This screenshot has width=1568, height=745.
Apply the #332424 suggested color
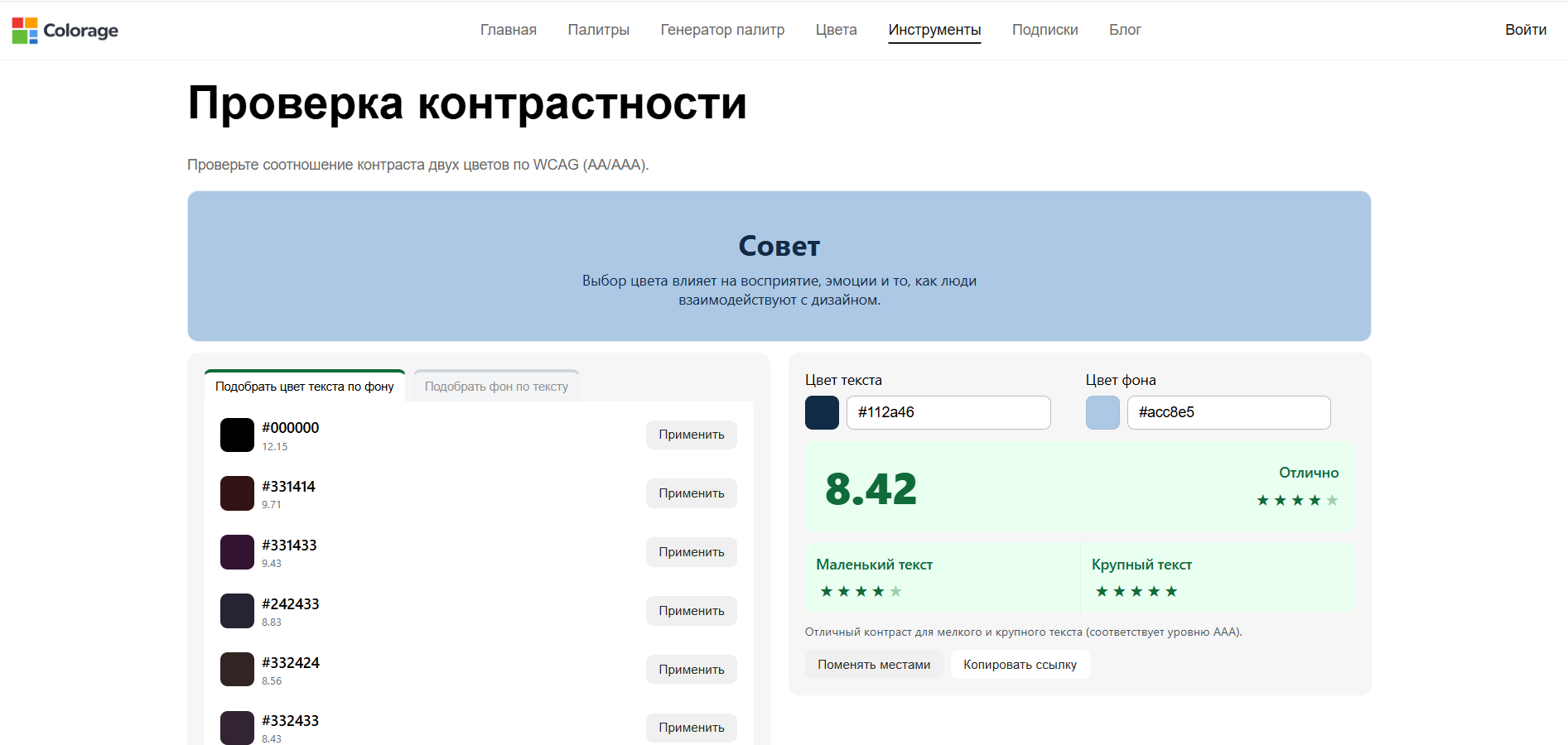pos(691,670)
